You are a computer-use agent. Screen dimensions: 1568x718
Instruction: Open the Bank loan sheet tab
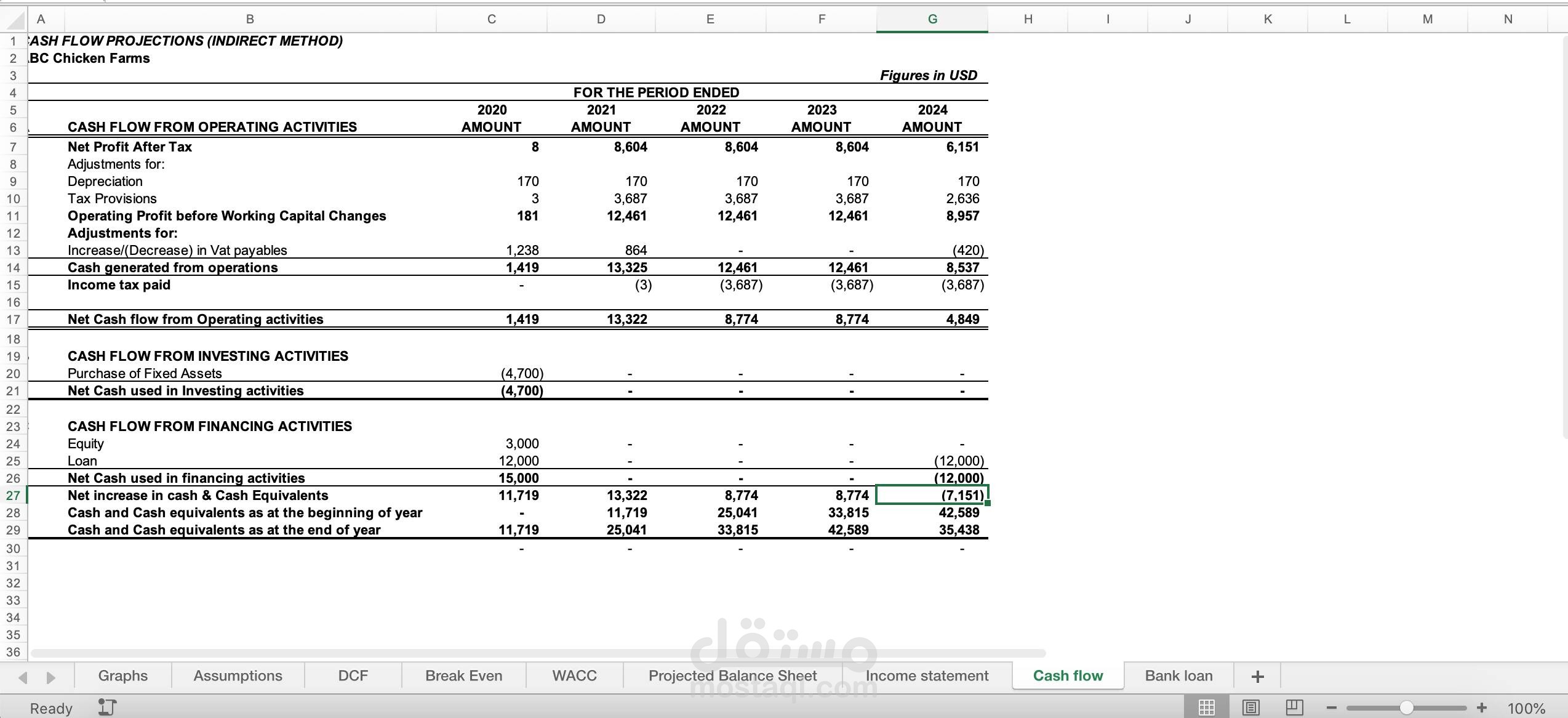[x=1178, y=676]
